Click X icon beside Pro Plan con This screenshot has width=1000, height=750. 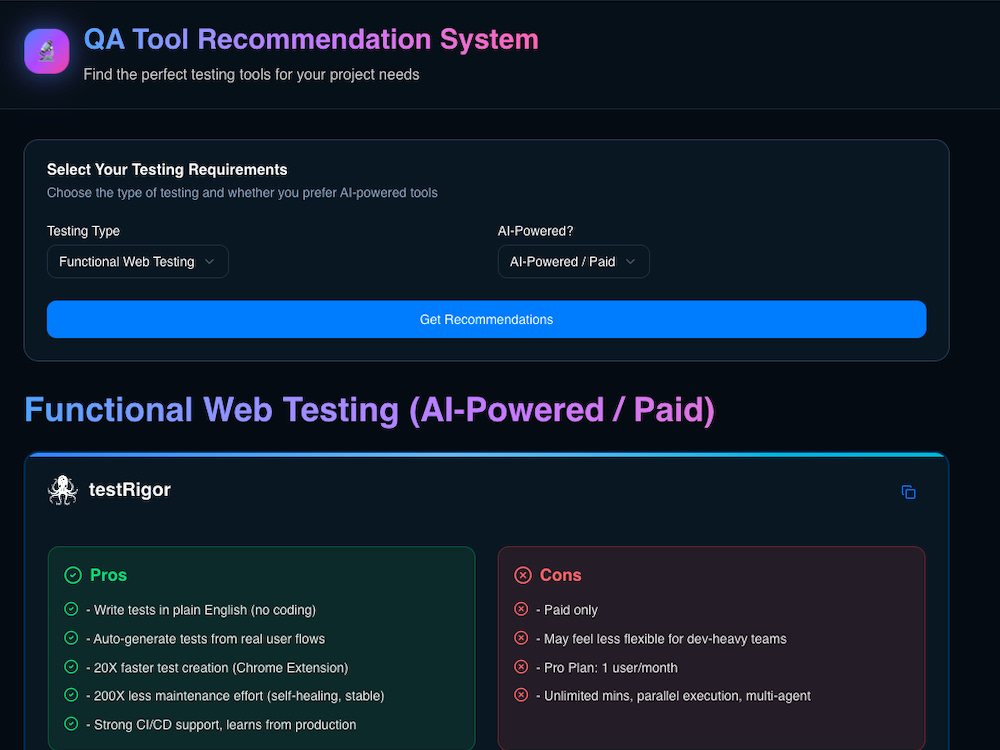pos(521,666)
